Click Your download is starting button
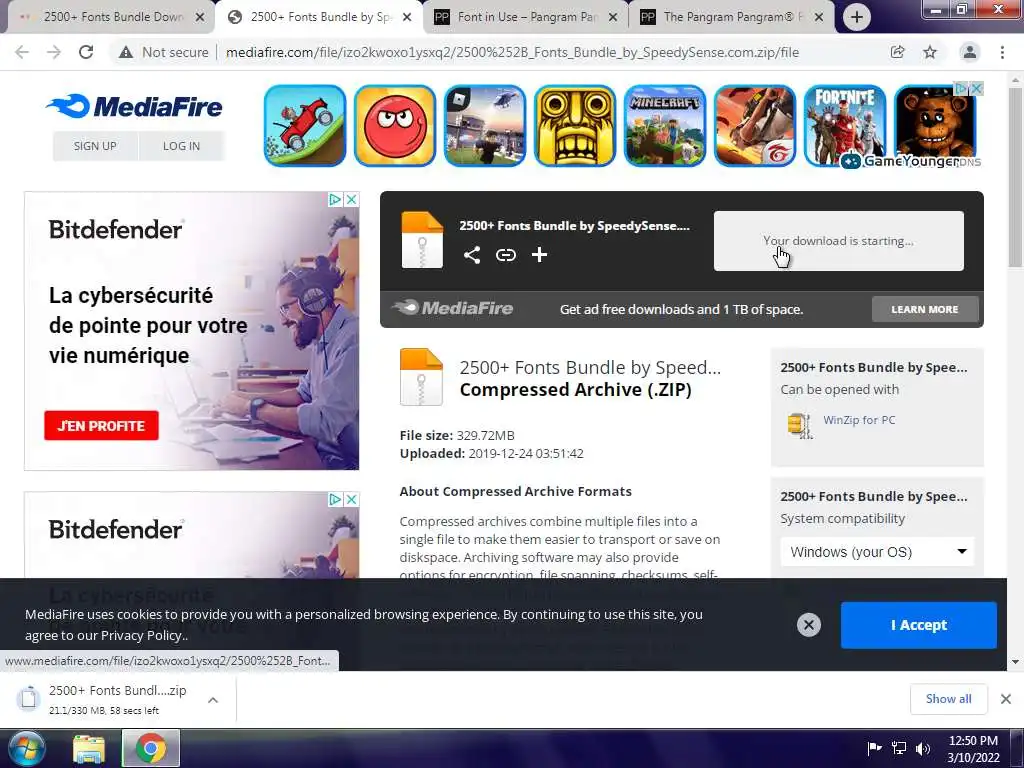 coord(839,240)
